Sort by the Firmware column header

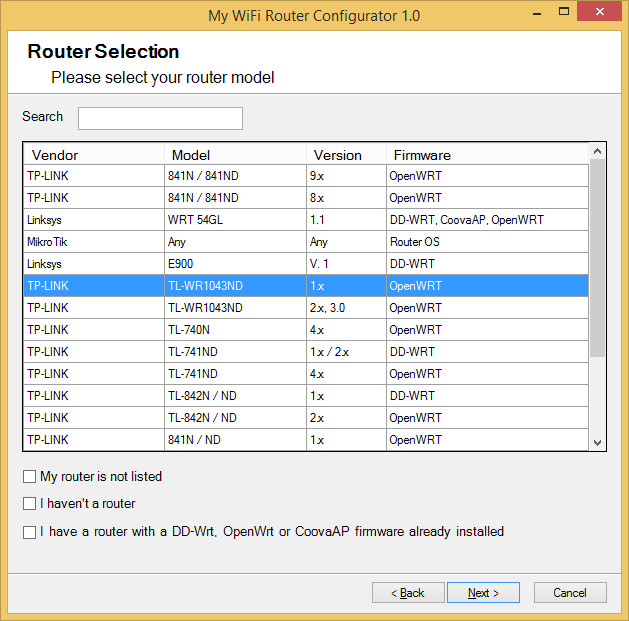[487, 155]
